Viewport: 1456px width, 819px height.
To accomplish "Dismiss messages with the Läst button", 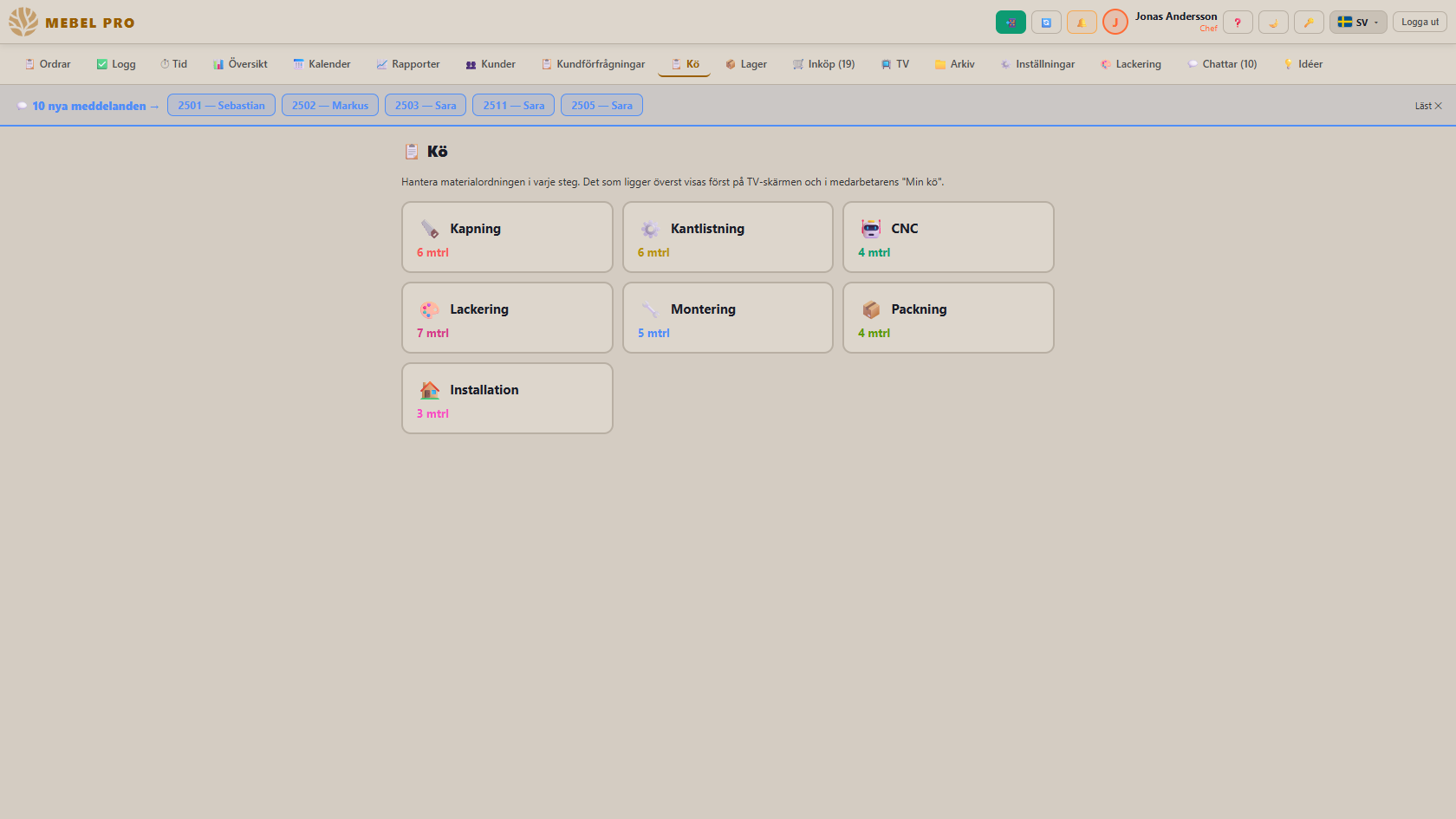I will [1428, 106].
